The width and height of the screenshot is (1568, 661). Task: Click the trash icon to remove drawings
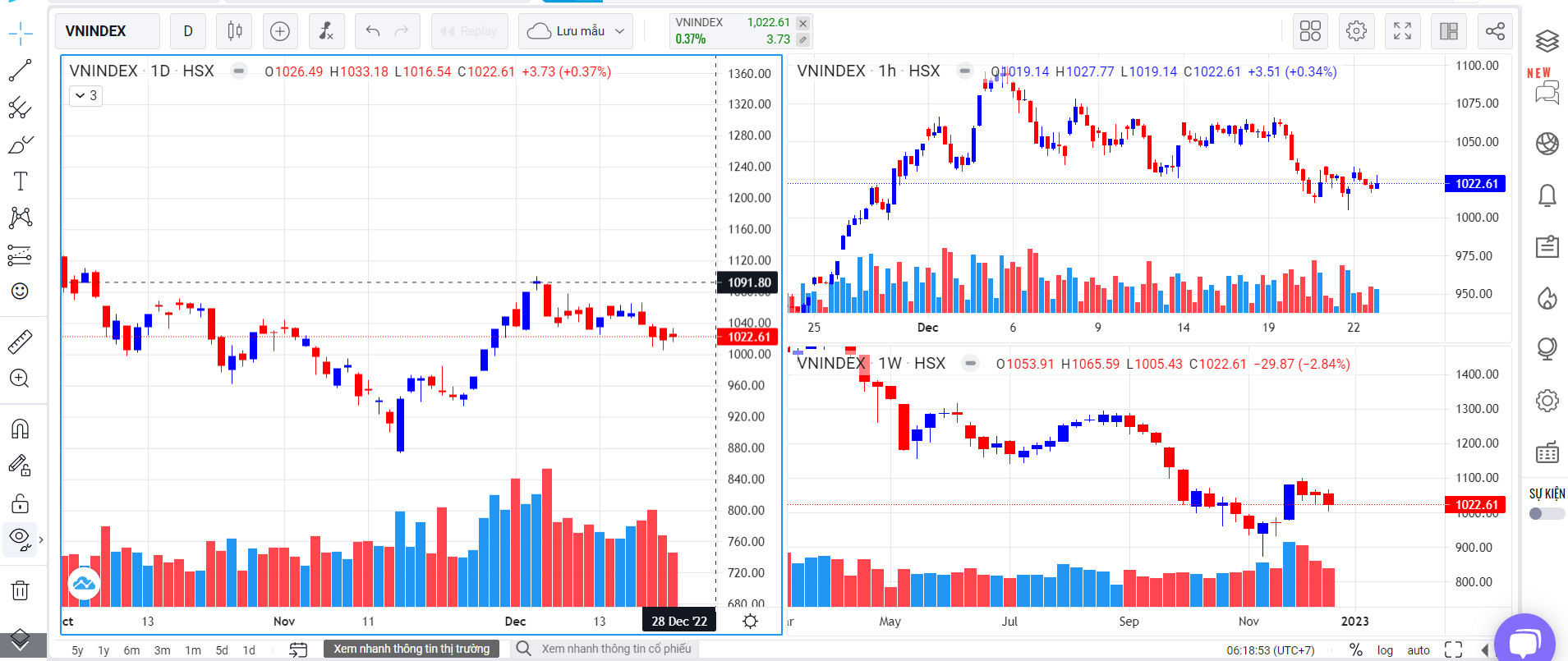(x=21, y=590)
